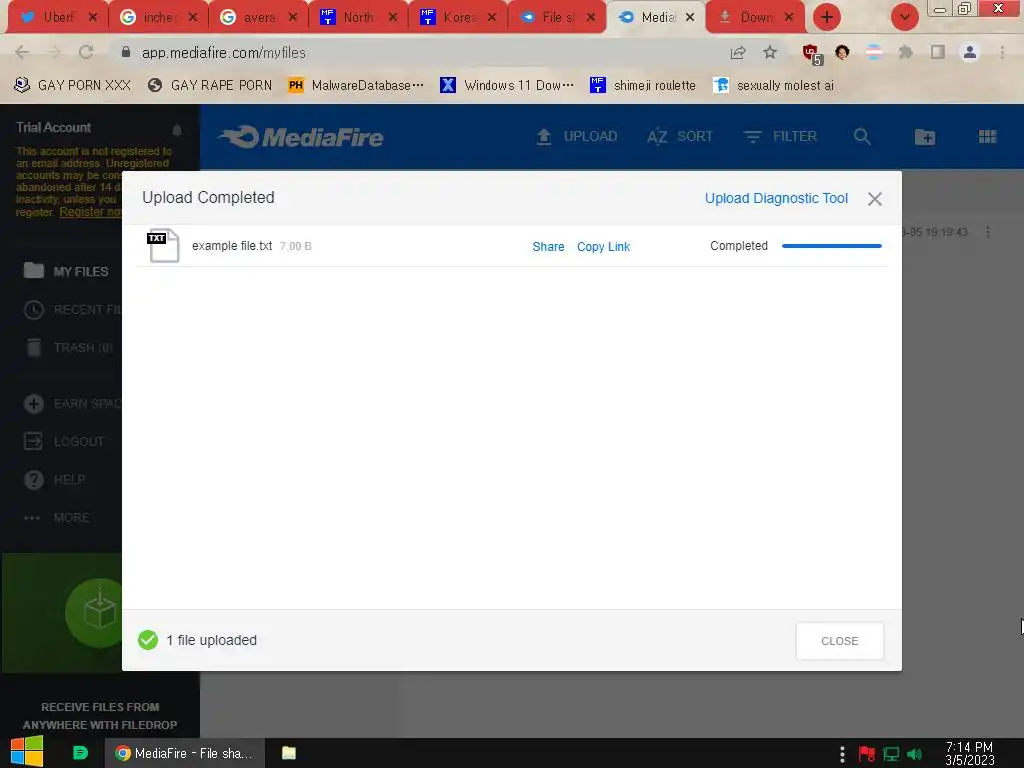The height and width of the screenshot is (768, 1024).
Task: Open the FILTER menu
Action: (780, 136)
